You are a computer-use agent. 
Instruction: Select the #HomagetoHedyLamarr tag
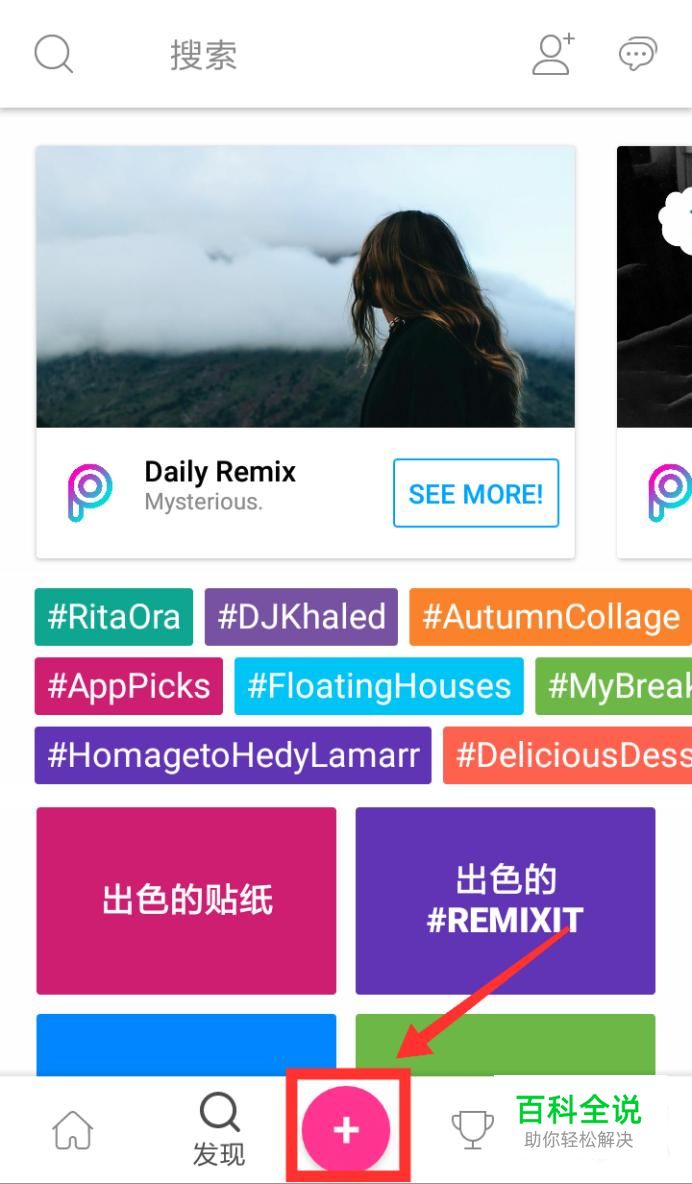click(x=233, y=755)
